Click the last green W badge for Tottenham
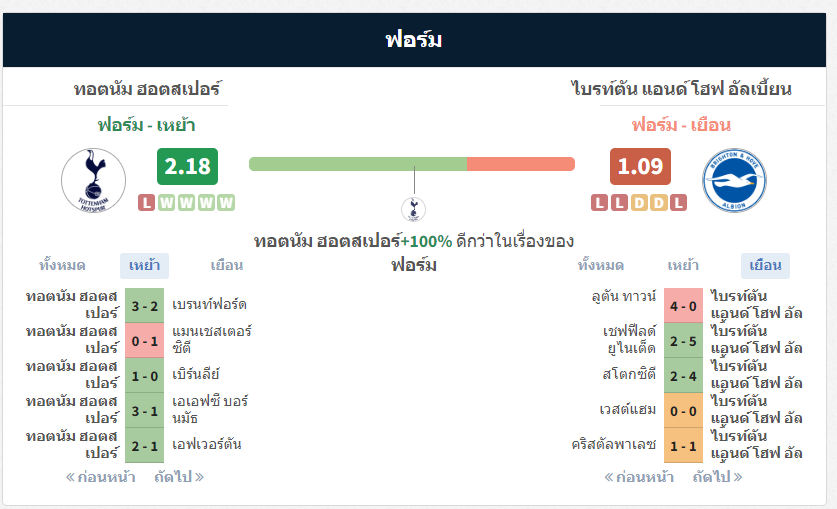 (226, 203)
